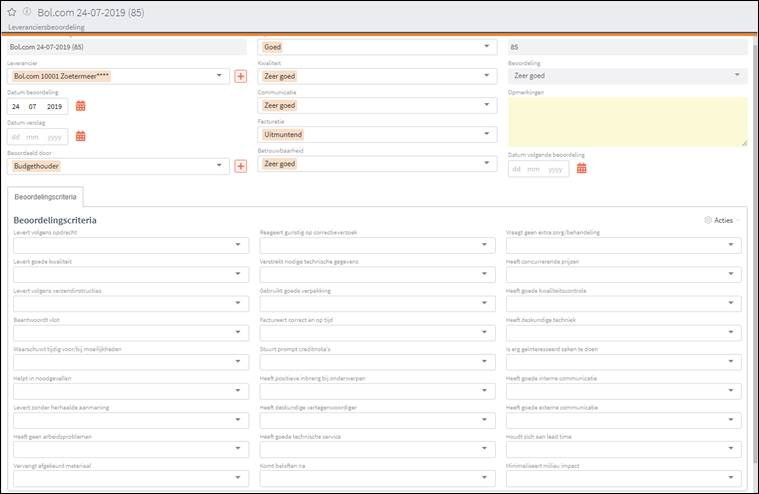Click the plus icon next to Leverancier
The height and width of the screenshot is (494, 759).
[x=240, y=76]
